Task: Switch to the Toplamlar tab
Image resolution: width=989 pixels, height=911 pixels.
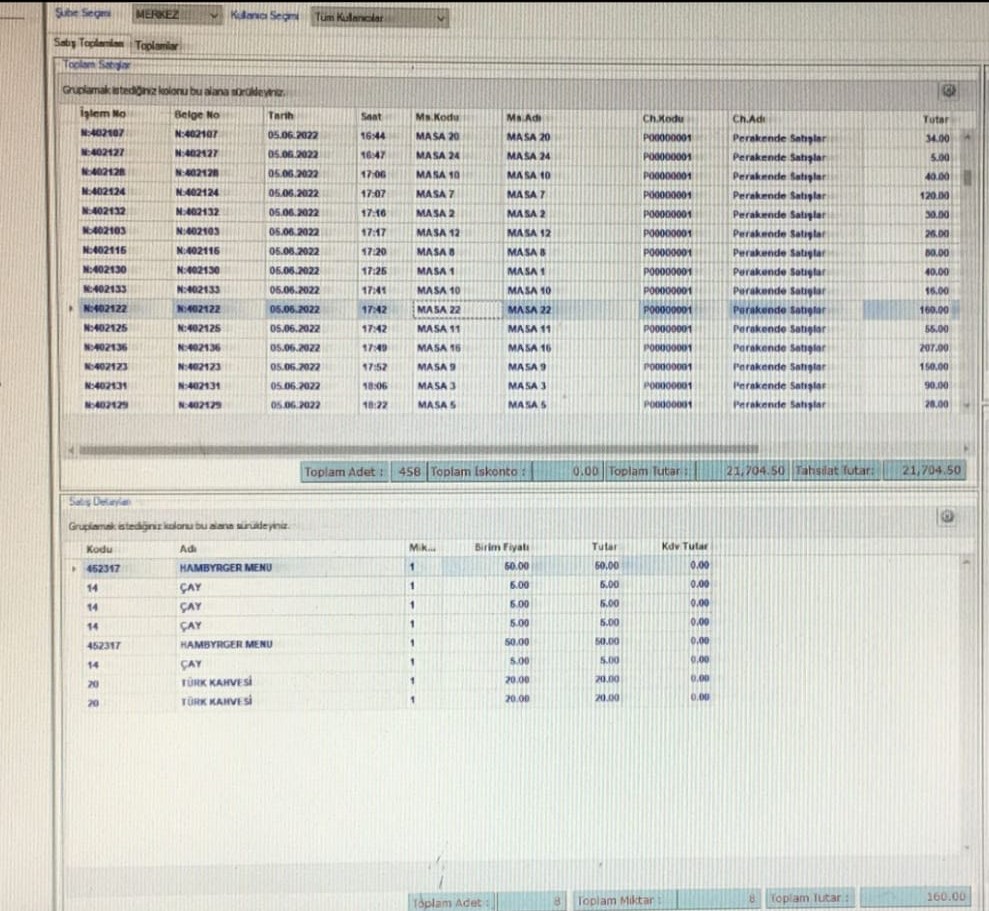Action: click(156, 45)
